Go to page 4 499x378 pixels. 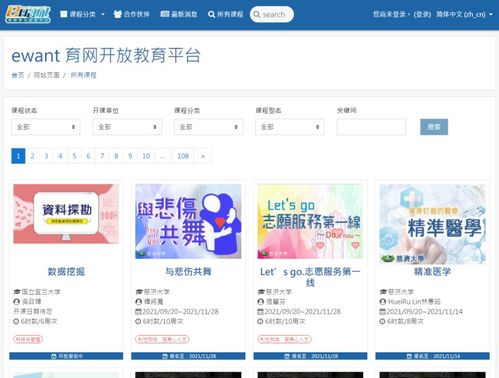pyautogui.click(x=60, y=156)
